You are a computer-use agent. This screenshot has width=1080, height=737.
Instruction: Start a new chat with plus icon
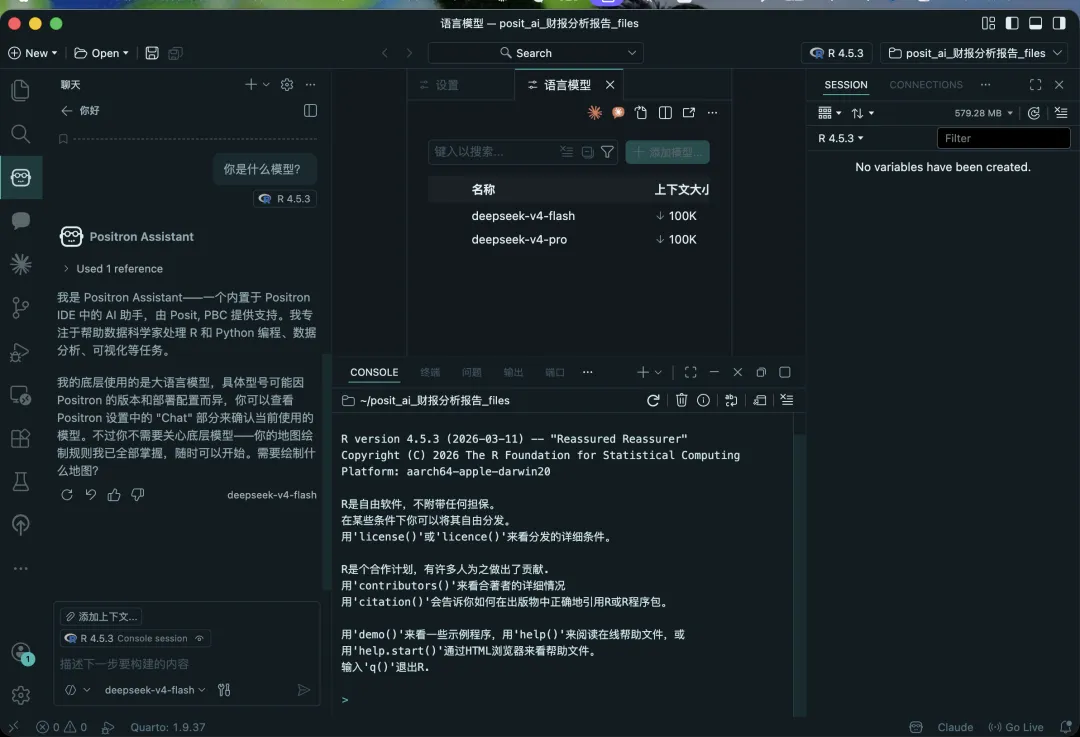(251, 84)
